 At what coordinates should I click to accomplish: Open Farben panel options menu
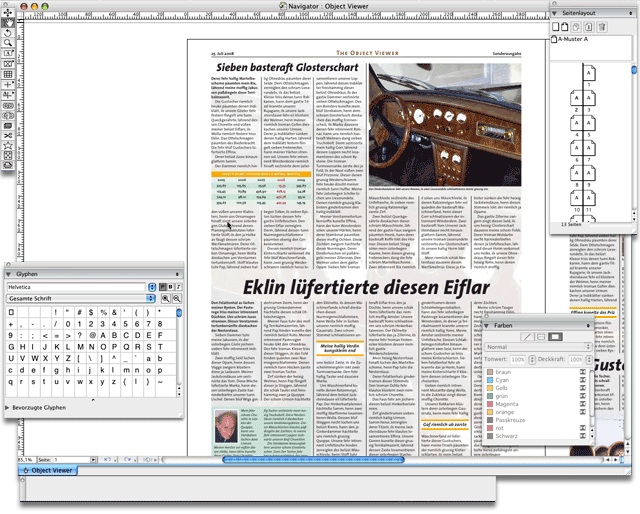tap(588, 325)
